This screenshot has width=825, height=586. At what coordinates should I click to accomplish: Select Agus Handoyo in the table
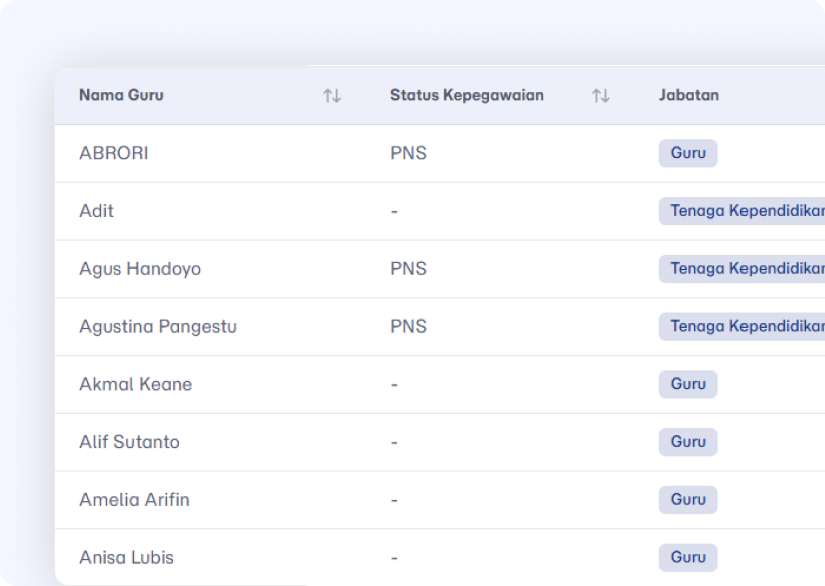click(x=140, y=269)
